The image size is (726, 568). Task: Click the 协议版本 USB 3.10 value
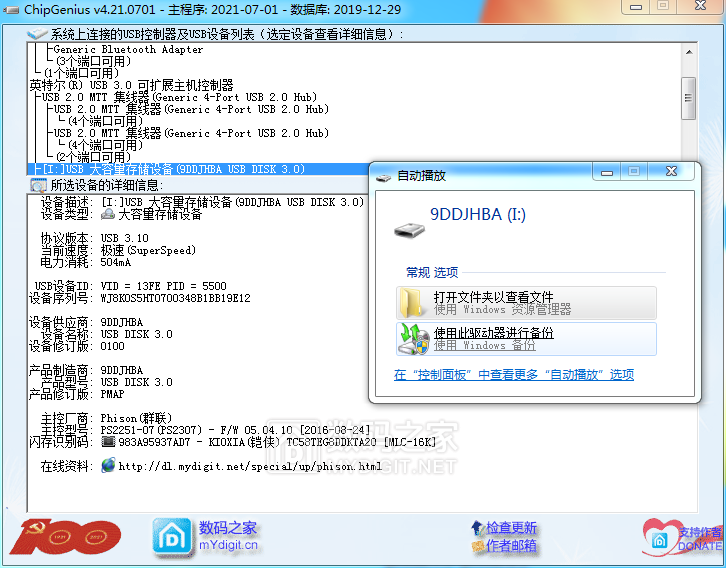(125, 238)
